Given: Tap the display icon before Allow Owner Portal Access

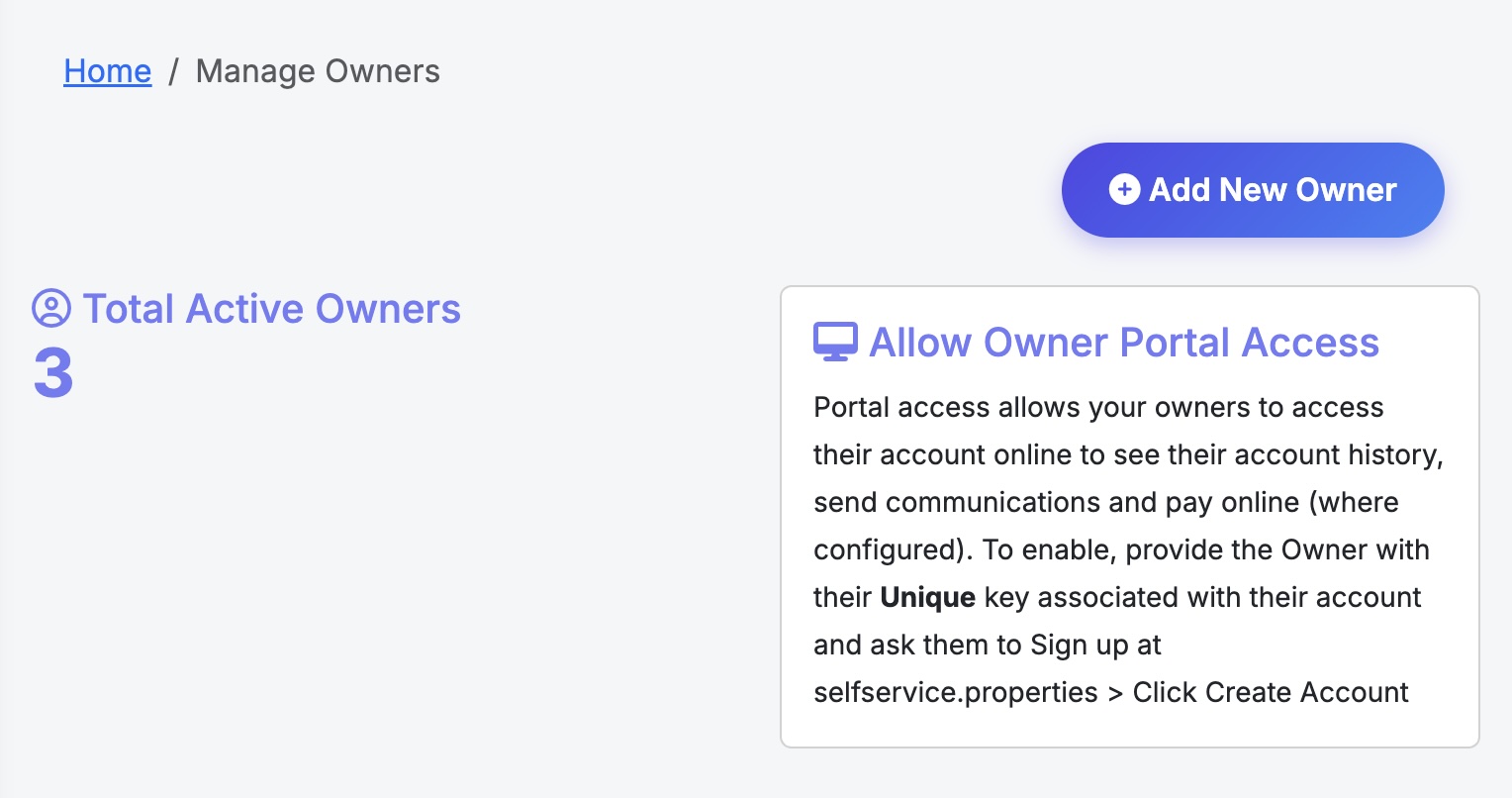Looking at the screenshot, I should point(834,341).
